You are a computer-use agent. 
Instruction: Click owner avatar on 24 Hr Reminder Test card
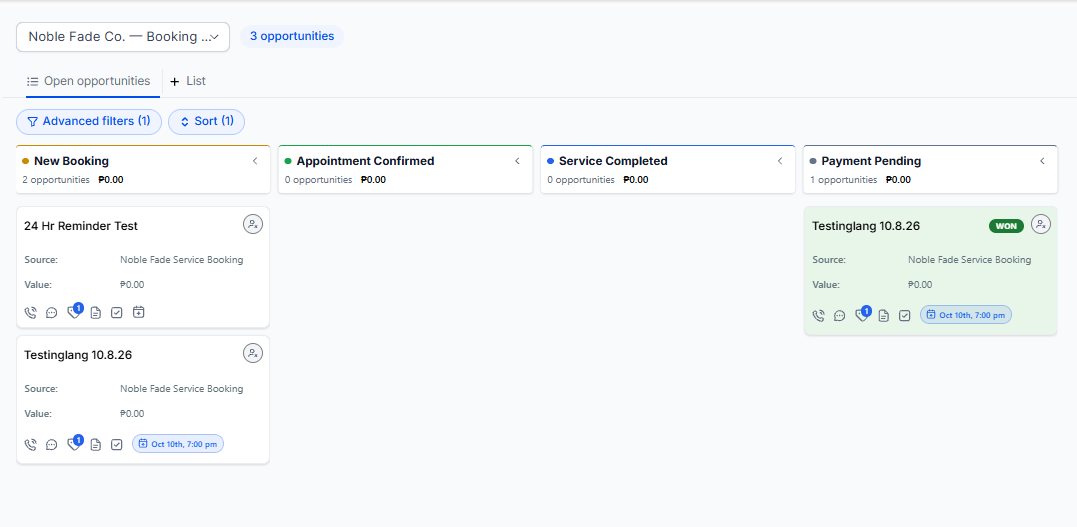pos(253,224)
